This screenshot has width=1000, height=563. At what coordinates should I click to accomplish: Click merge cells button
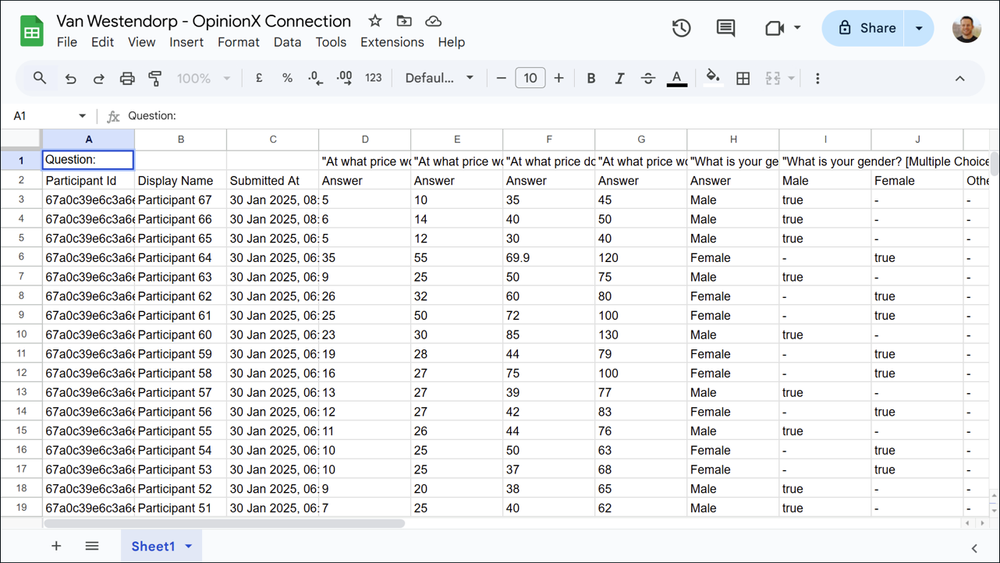(773, 78)
